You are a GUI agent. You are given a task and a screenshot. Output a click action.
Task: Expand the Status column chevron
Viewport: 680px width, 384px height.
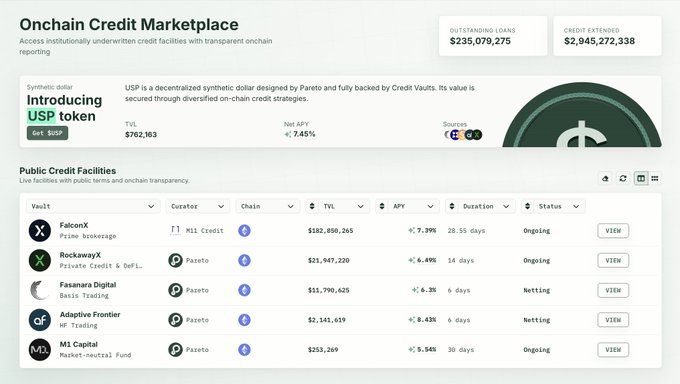click(x=576, y=206)
